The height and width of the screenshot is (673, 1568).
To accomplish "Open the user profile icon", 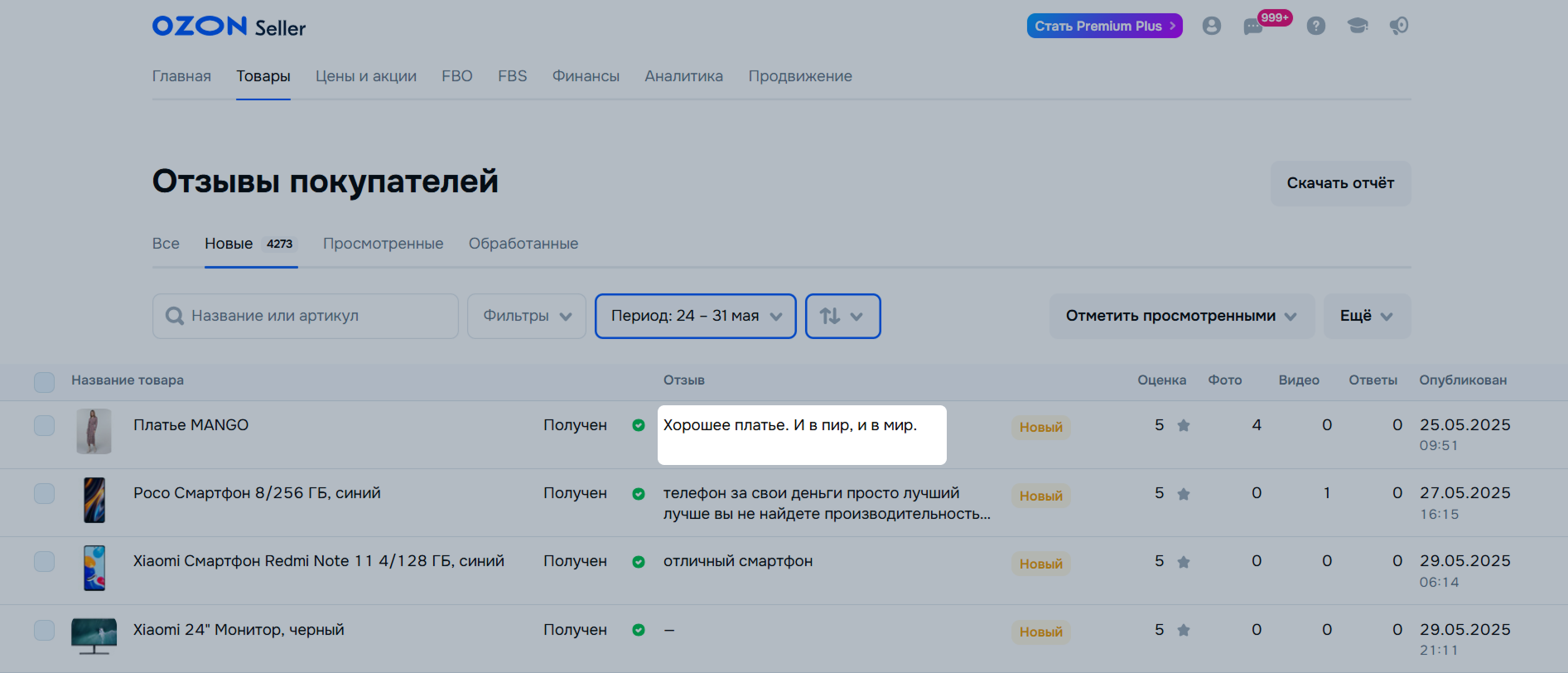I will point(1211,26).
